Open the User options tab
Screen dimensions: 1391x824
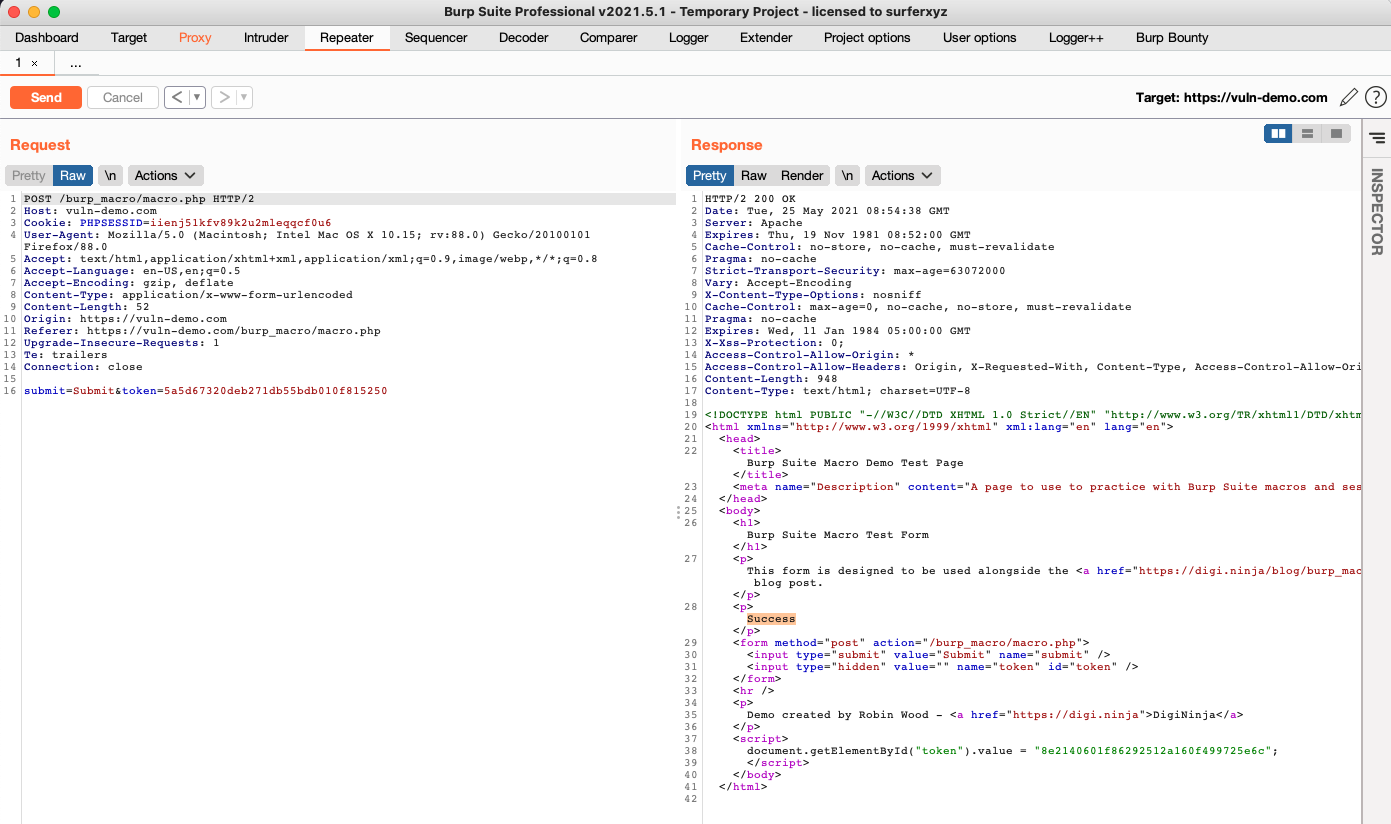pyautogui.click(x=980, y=38)
